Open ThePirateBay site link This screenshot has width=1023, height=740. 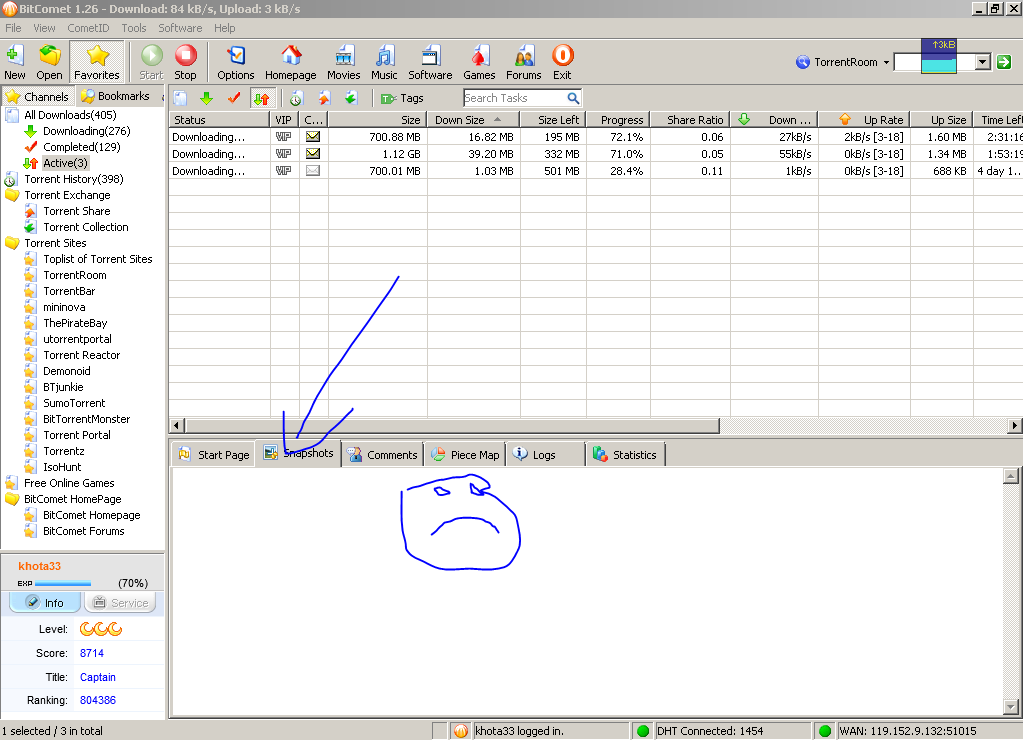[75, 323]
